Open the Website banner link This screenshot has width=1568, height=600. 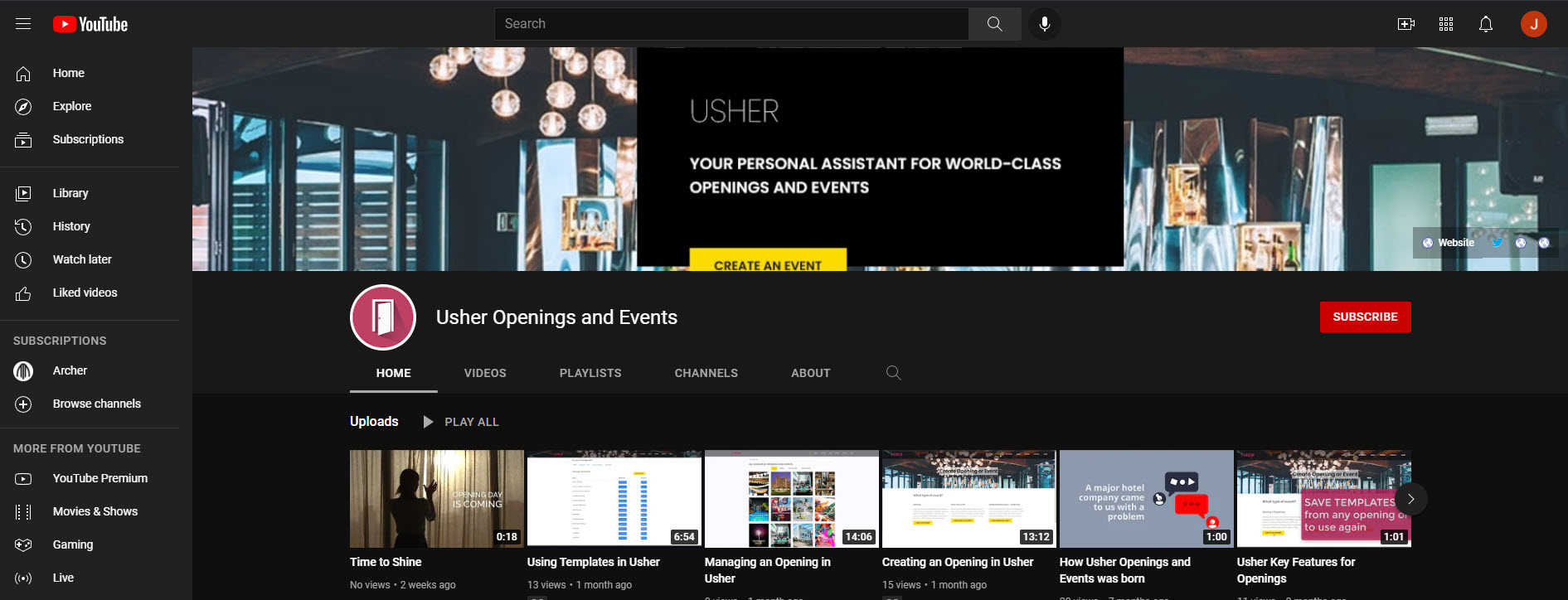point(1449,243)
